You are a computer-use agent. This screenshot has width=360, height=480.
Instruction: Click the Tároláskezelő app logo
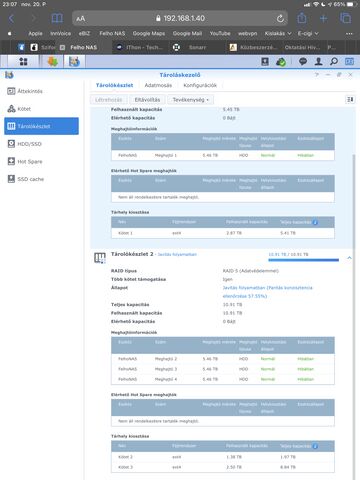9,75
